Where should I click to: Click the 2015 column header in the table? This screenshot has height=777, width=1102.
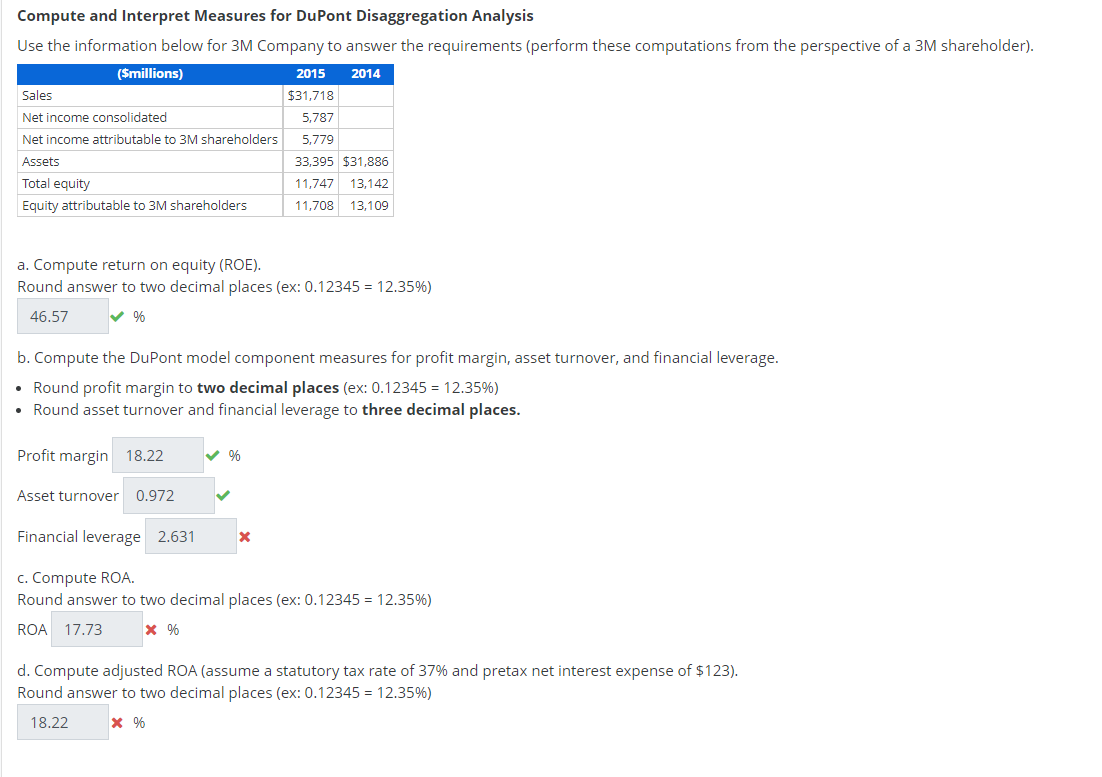310,73
